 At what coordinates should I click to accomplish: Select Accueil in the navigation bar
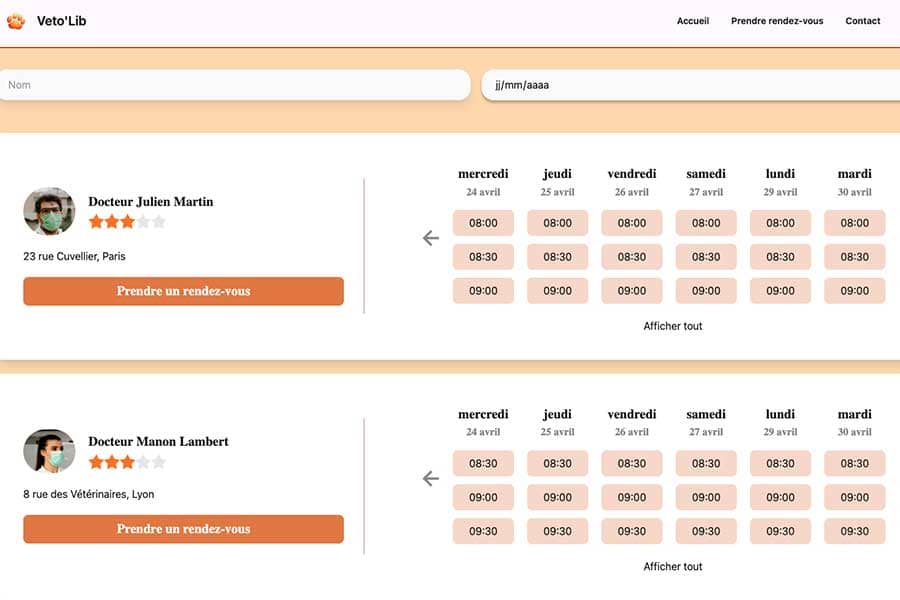[693, 20]
